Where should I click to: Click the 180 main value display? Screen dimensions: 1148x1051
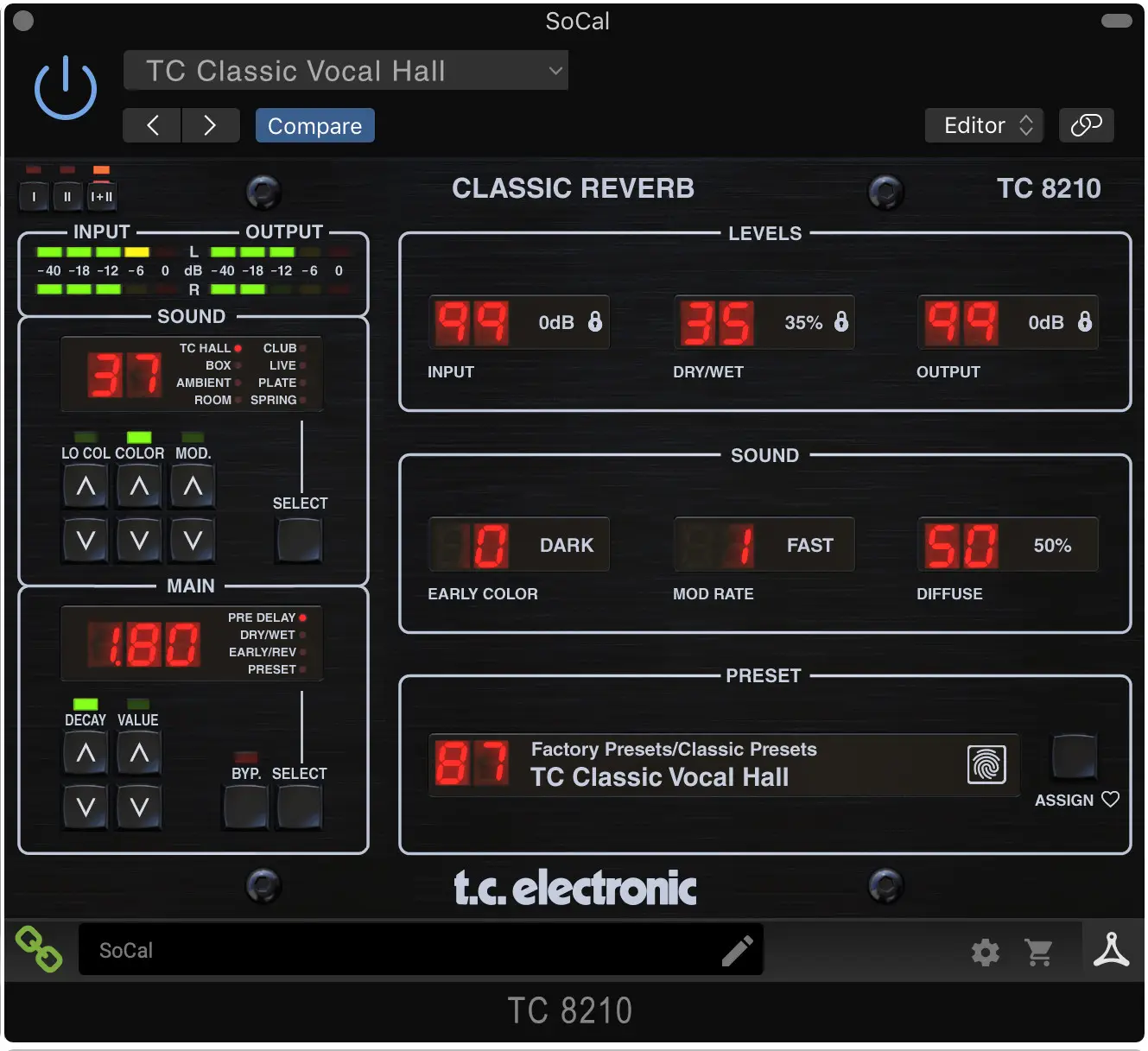click(145, 644)
